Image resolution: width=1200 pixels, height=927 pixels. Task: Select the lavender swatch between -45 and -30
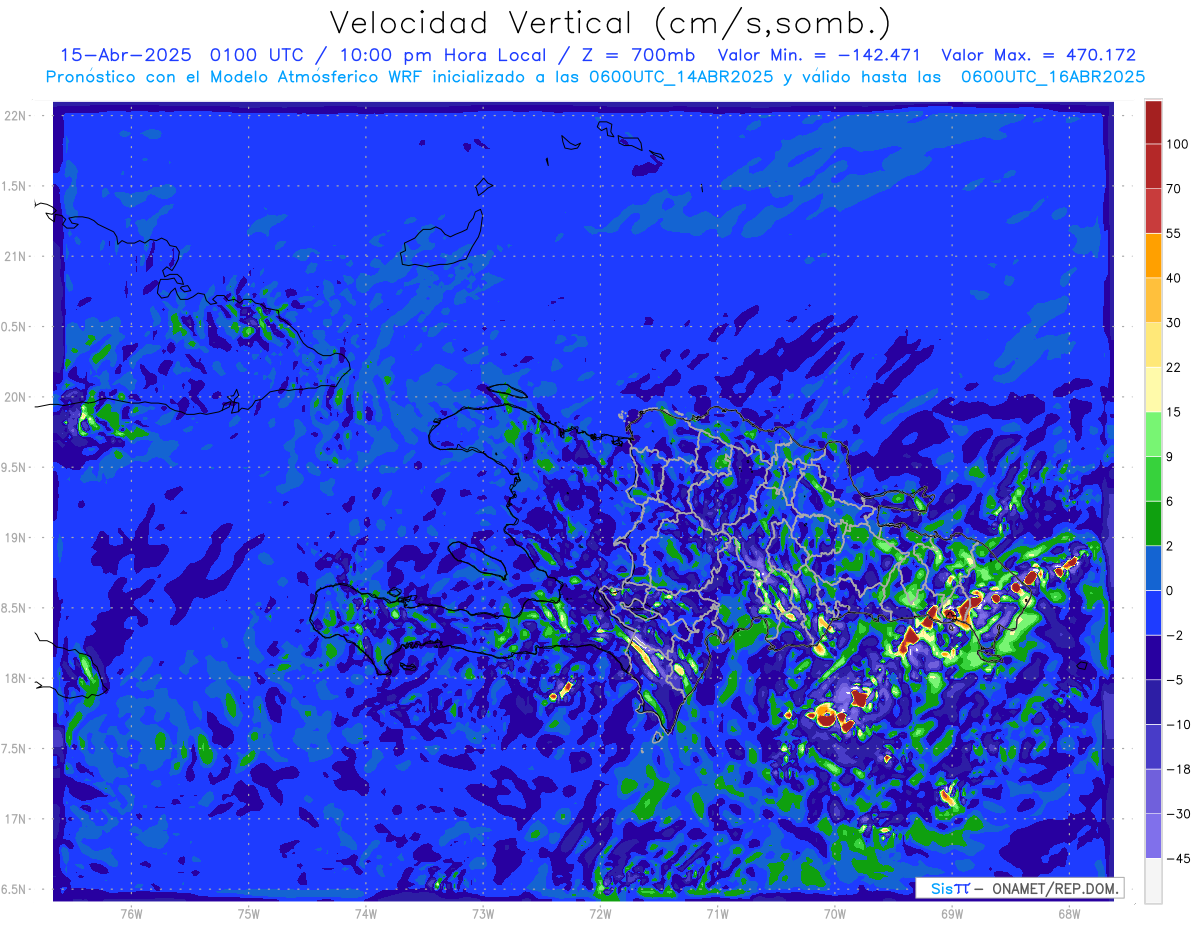click(1153, 836)
